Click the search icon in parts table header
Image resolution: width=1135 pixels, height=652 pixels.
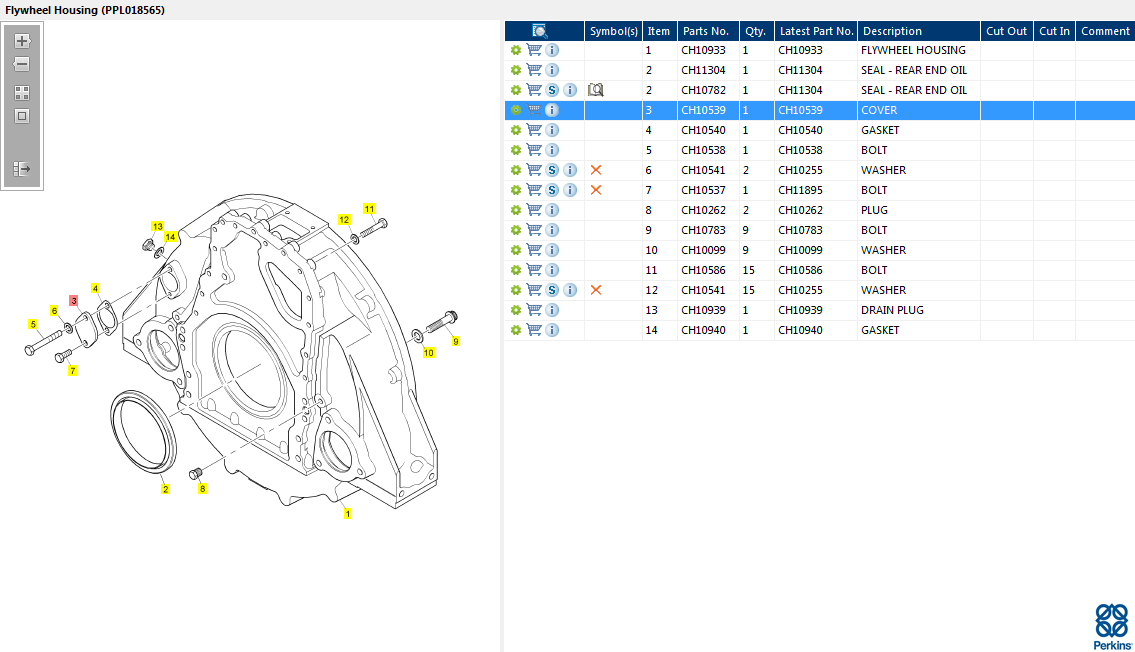[x=540, y=31]
